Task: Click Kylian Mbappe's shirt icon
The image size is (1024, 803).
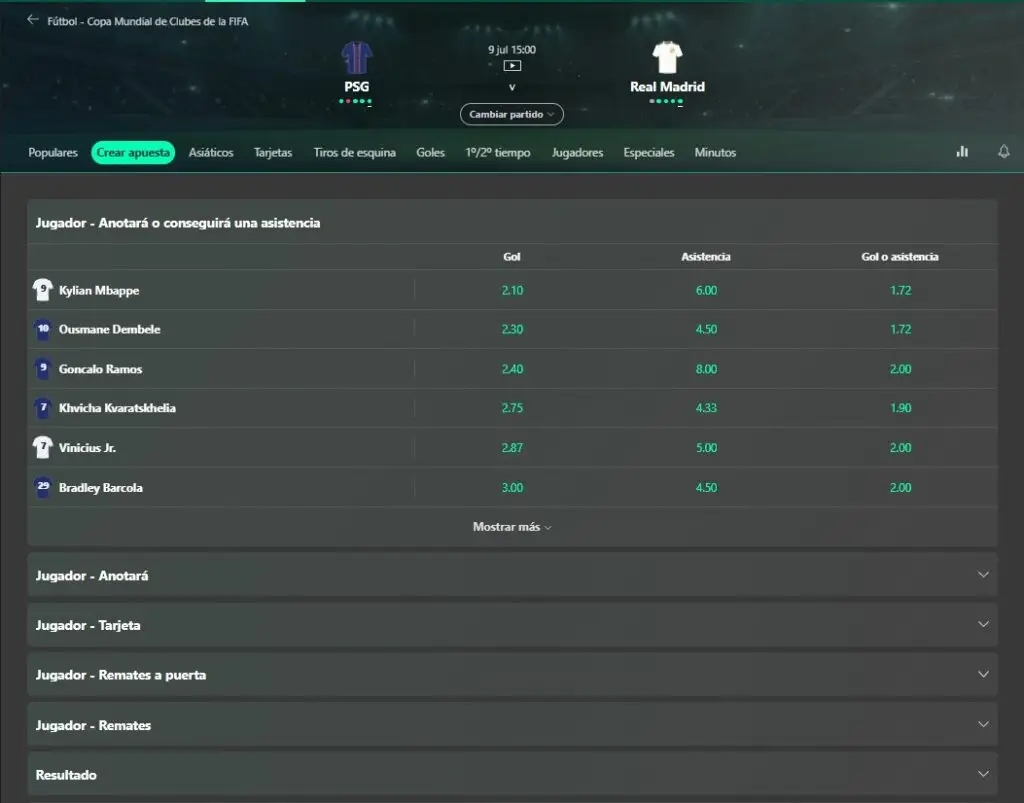Action: [x=42, y=291]
